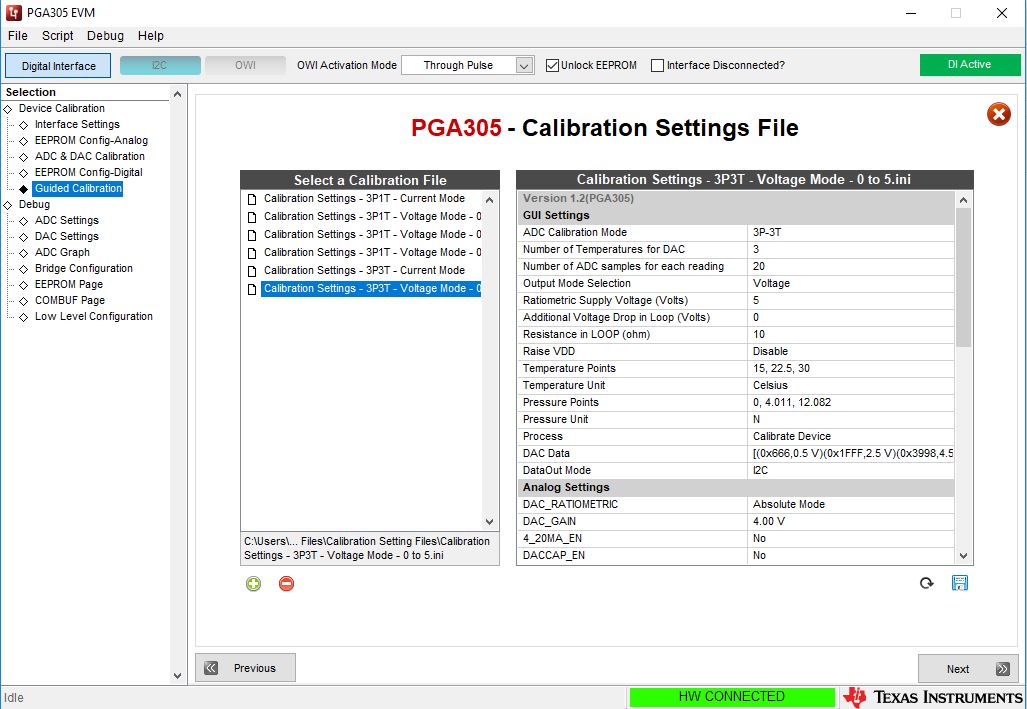The height and width of the screenshot is (709, 1027).
Task: Open COMBUF Page in the tree
Action: (70, 301)
